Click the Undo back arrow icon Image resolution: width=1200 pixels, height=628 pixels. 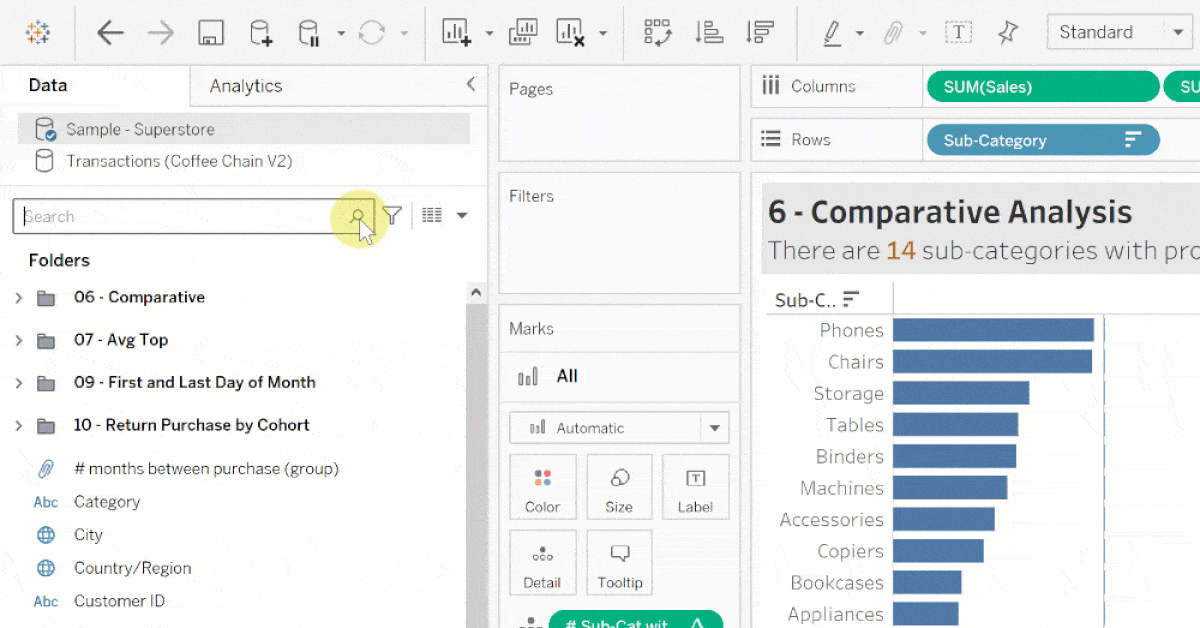coord(110,33)
